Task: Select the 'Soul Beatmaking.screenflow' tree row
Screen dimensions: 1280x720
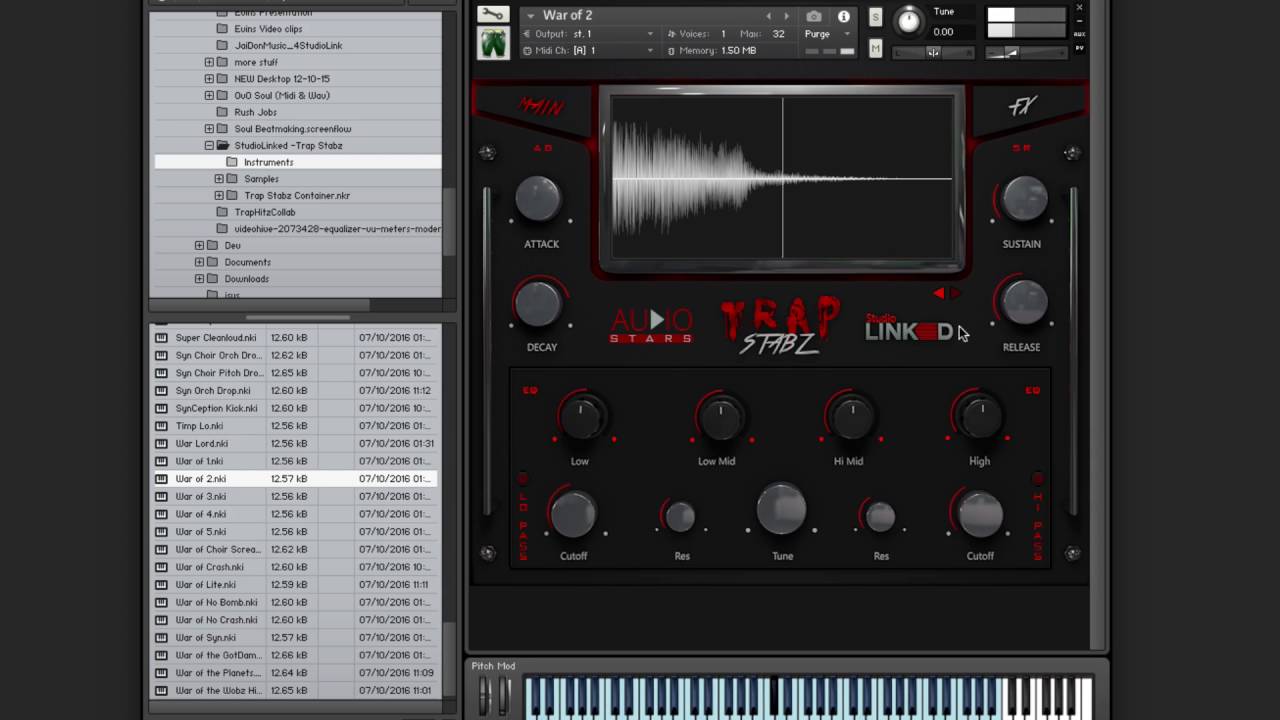Action: point(297,129)
